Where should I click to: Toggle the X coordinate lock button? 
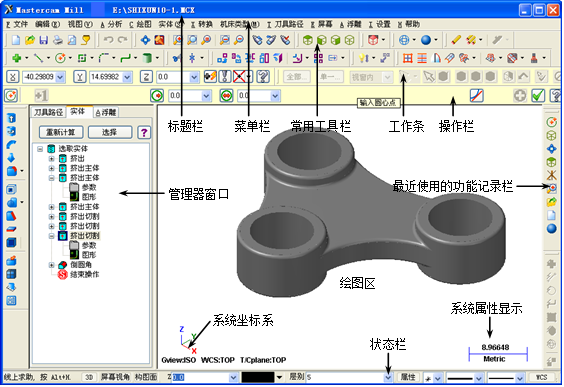(13, 77)
